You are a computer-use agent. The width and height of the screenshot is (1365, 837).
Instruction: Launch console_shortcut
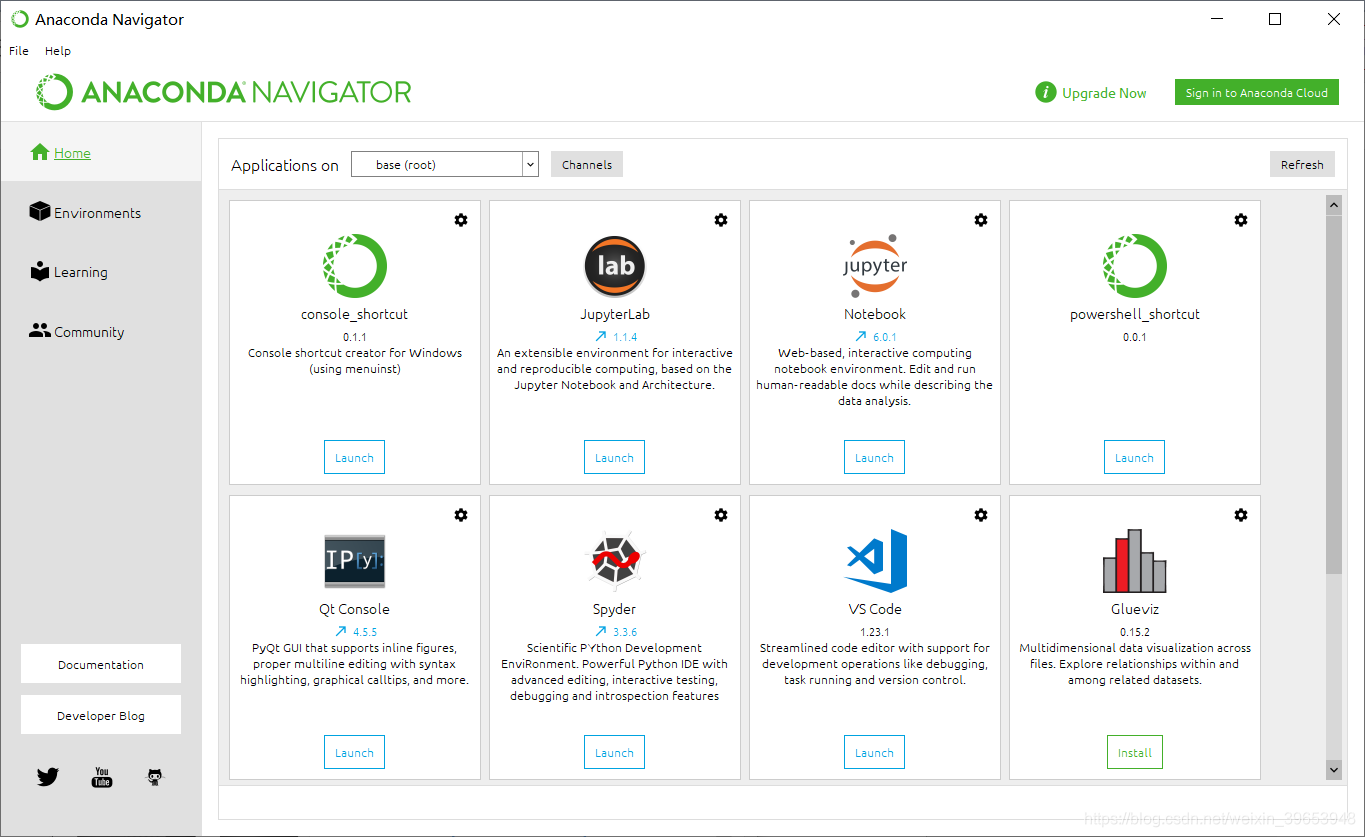coord(355,457)
